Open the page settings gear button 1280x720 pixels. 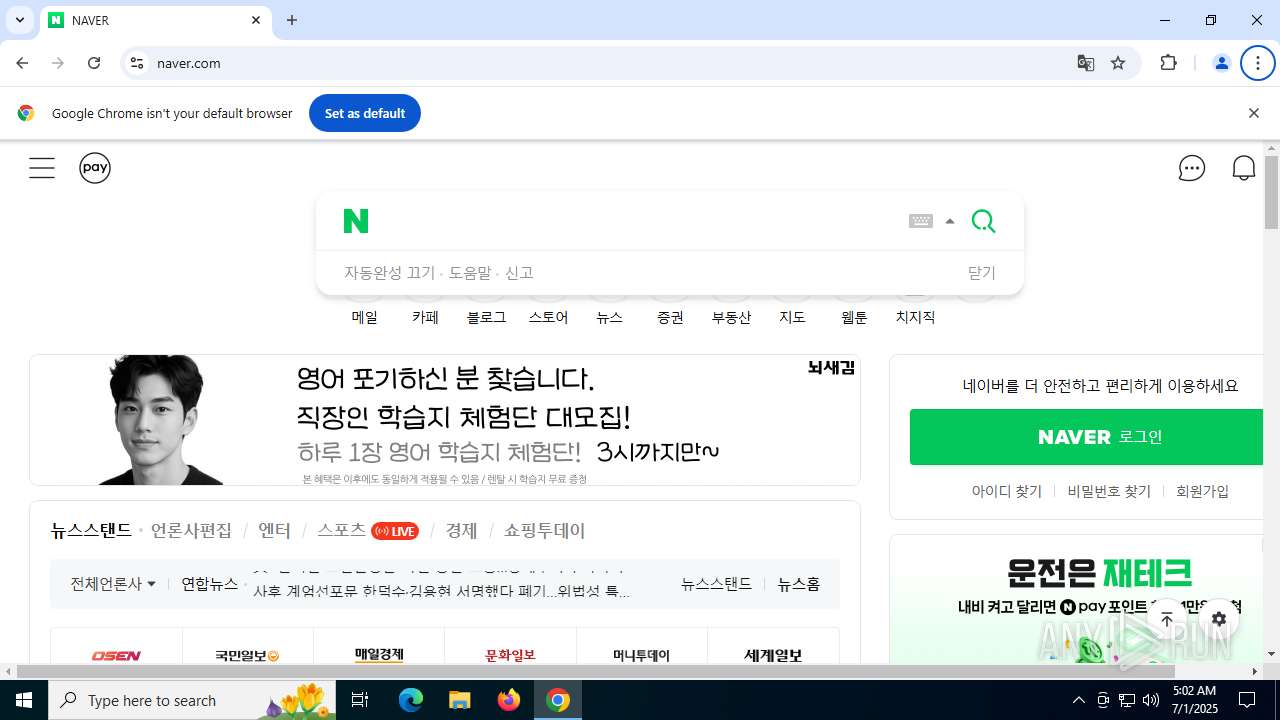click(x=1218, y=619)
